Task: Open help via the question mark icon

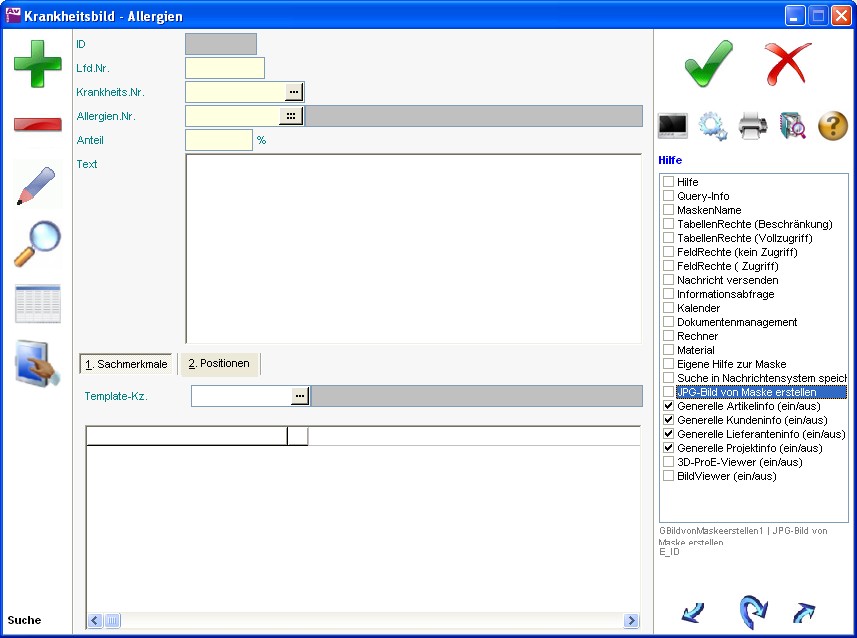Action: [x=833, y=126]
